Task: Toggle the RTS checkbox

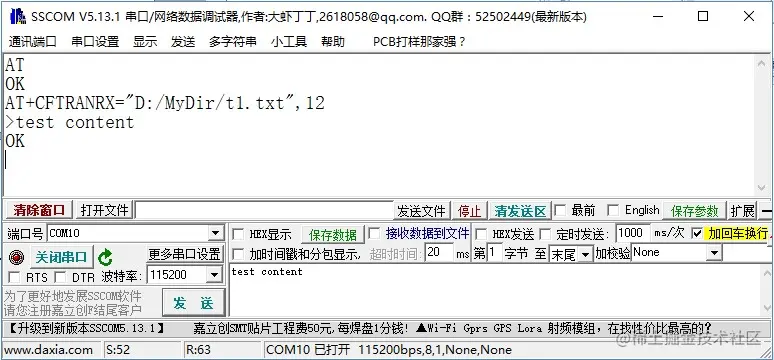Action: 15,277
